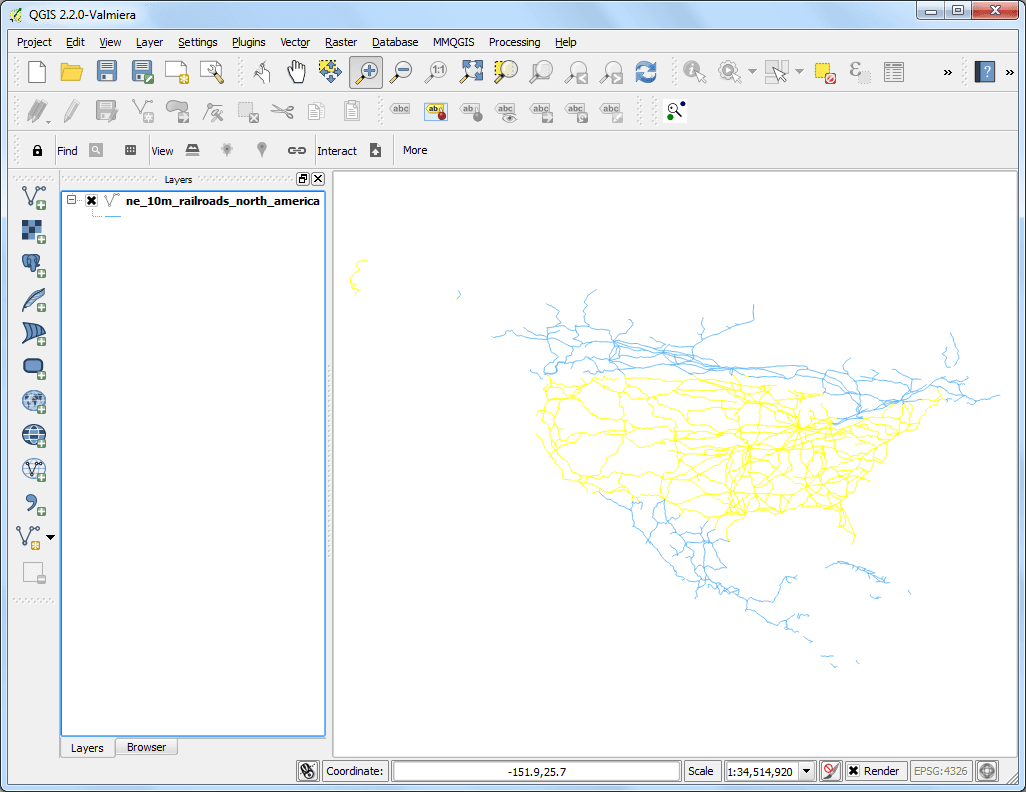1026x792 pixels.
Task: Add a delimited text layer
Action: 33,503
